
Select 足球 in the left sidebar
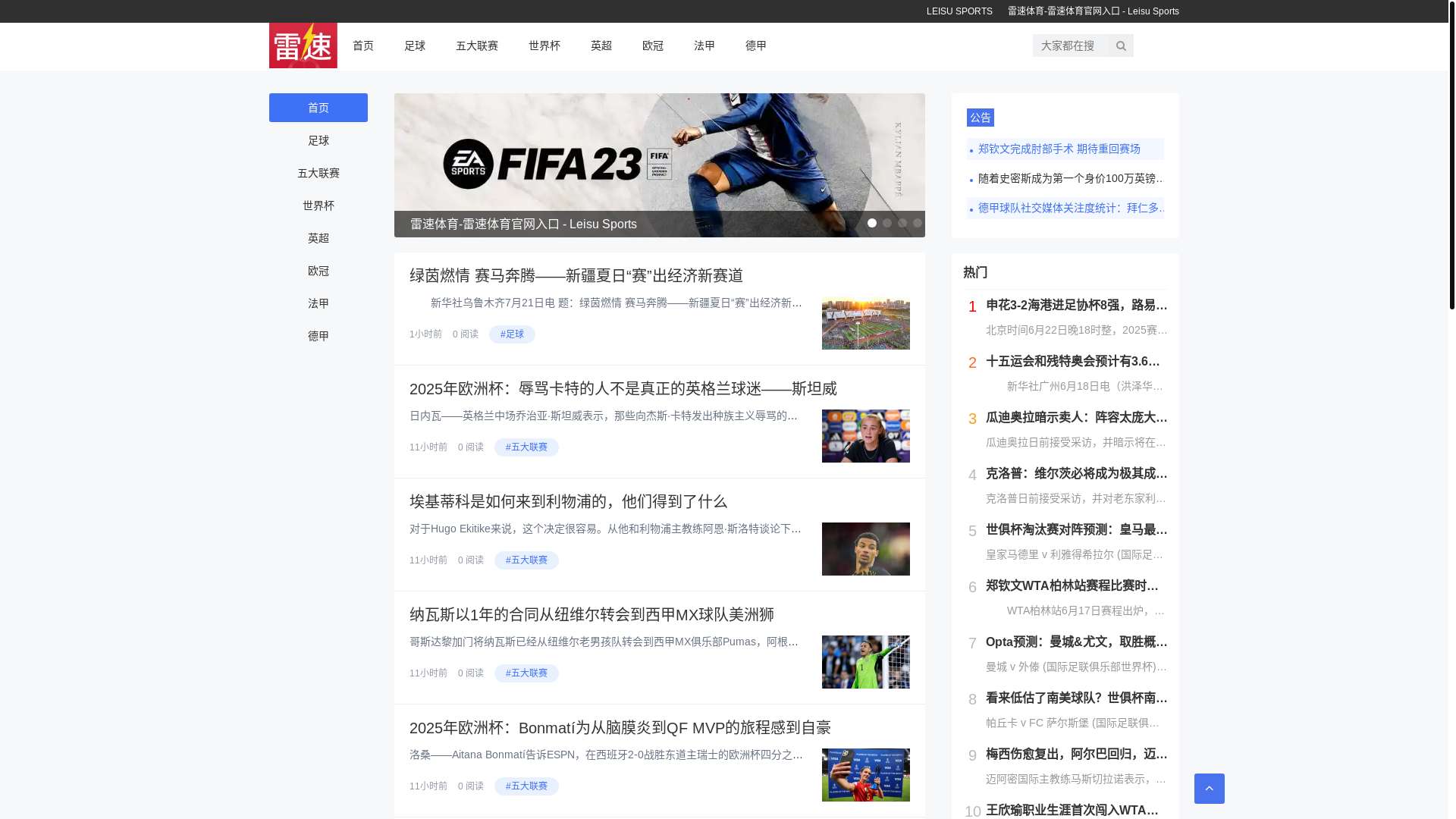pos(318,140)
